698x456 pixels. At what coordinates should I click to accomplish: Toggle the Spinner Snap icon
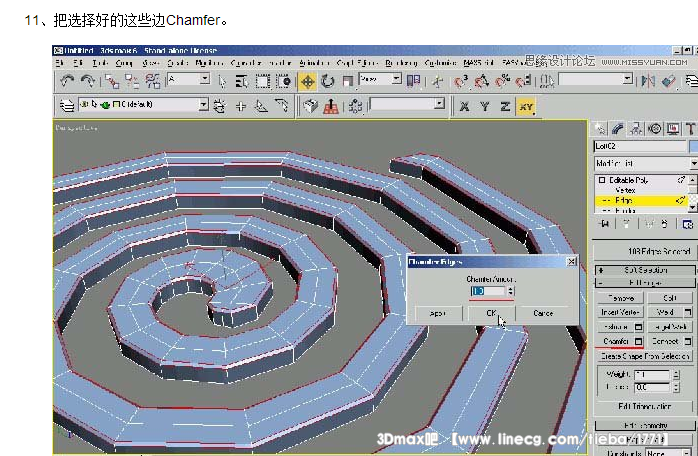[x=523, y=81]
